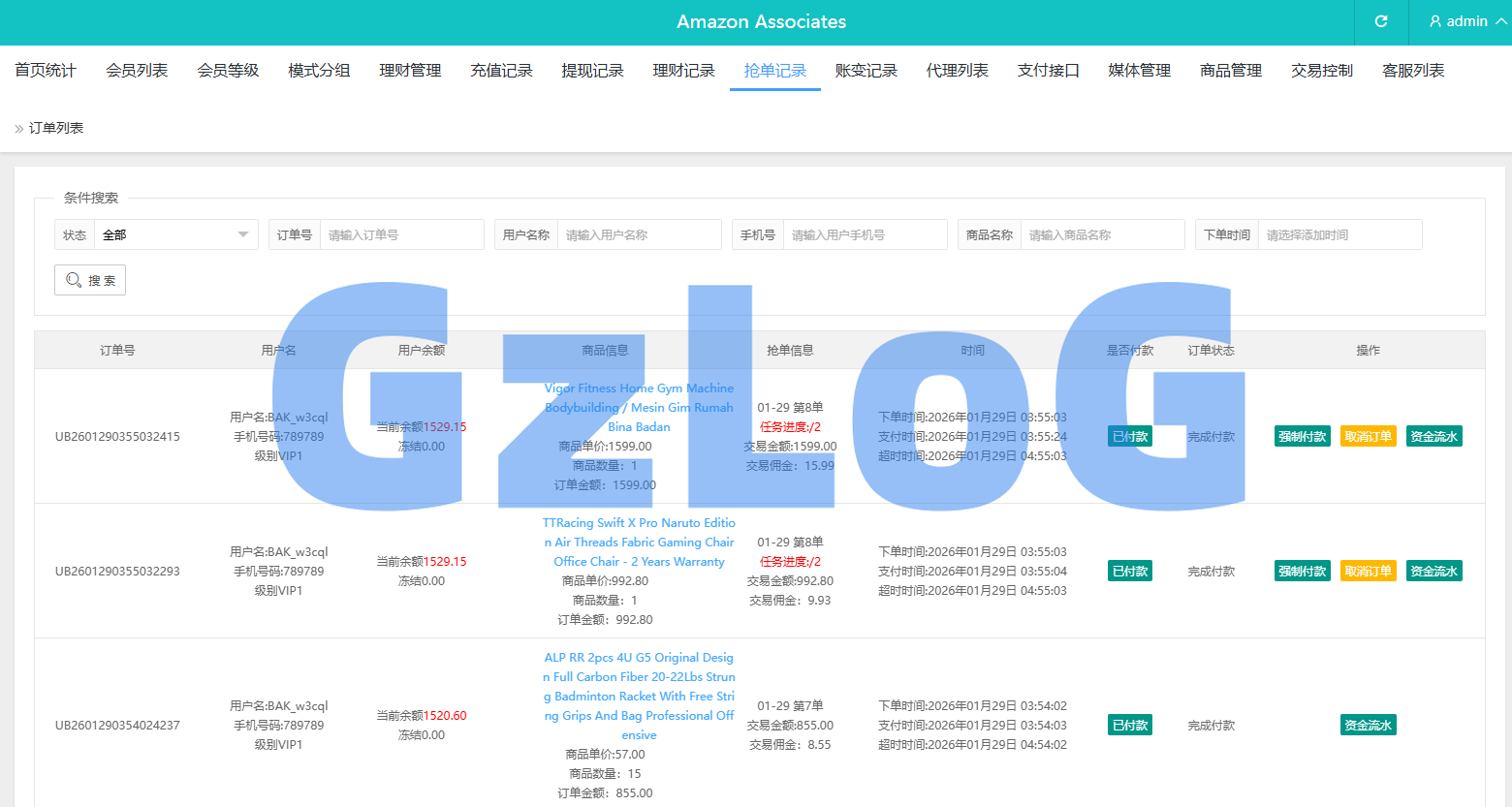Screen dimensions: 1512x807
Task: Open the admin user menu
Action: point(1467,21)
